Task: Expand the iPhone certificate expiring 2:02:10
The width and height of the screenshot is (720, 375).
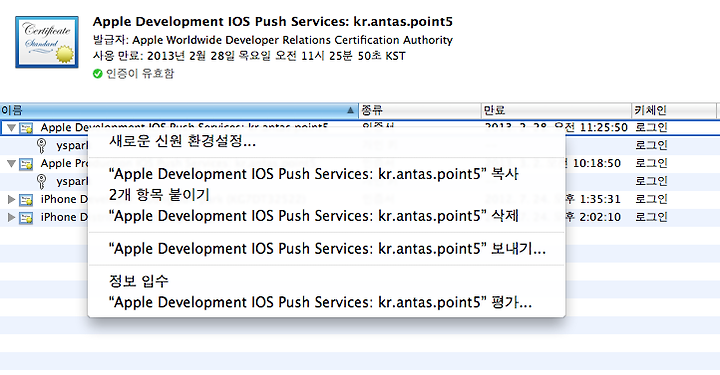Action: tap(11, 217)
